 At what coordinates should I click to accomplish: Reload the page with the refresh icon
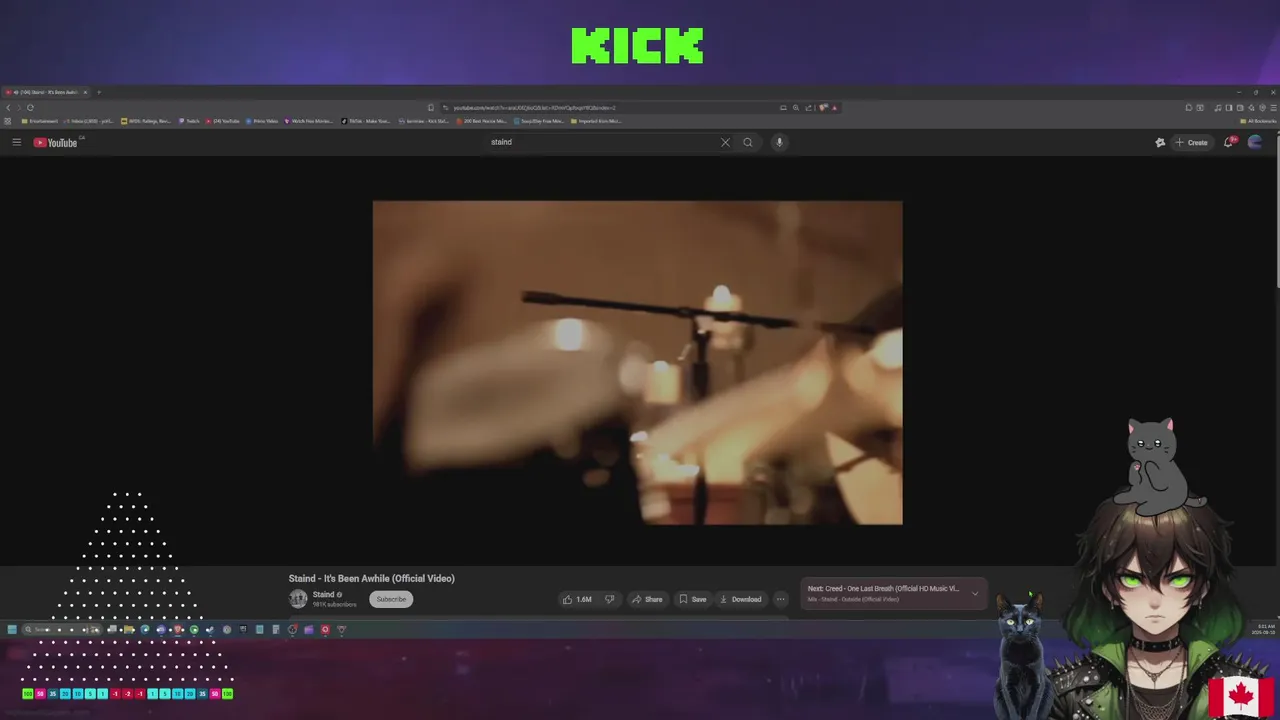(30, 107)
